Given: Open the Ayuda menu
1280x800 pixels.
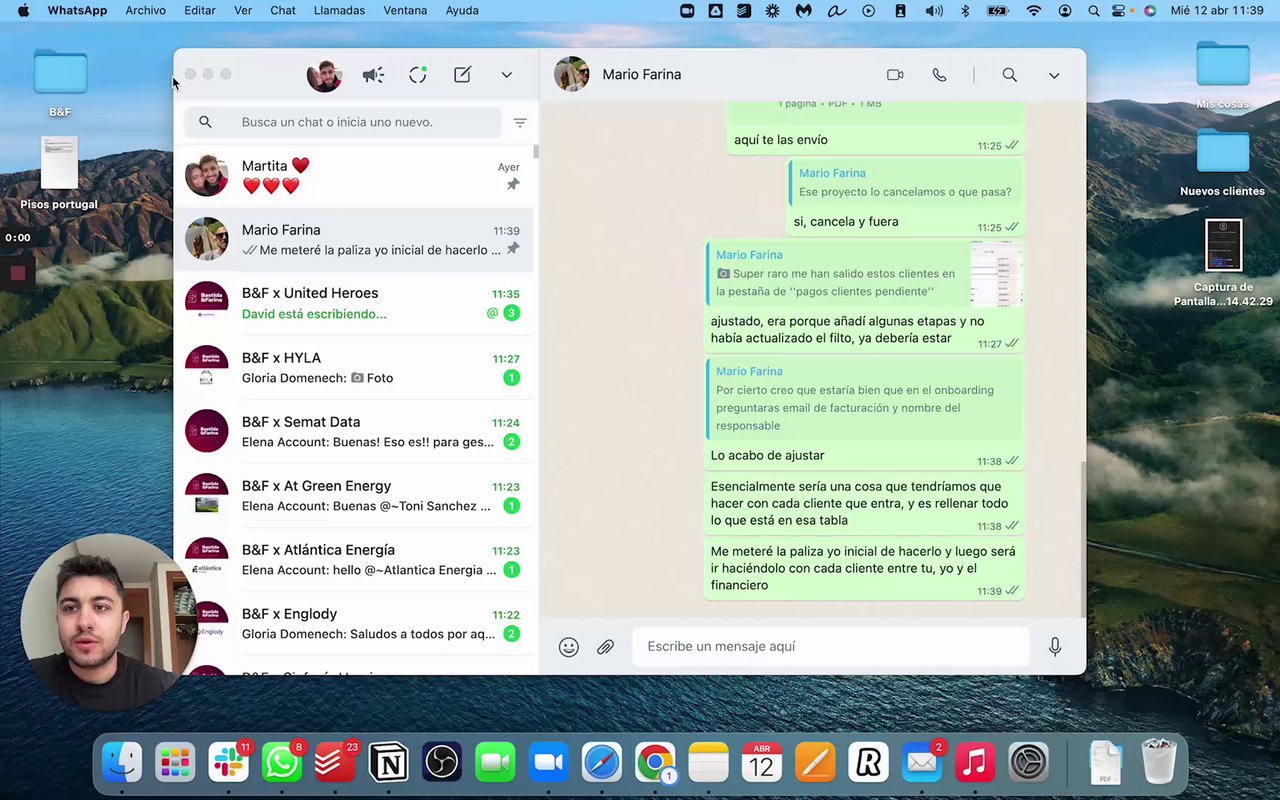Looking at the screenshot, I should (462, 10).
